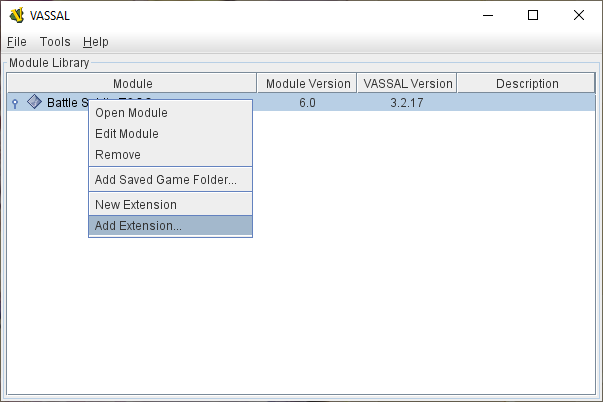
Task: Minimize the VASSAL window
Action: tap(488, 15)
